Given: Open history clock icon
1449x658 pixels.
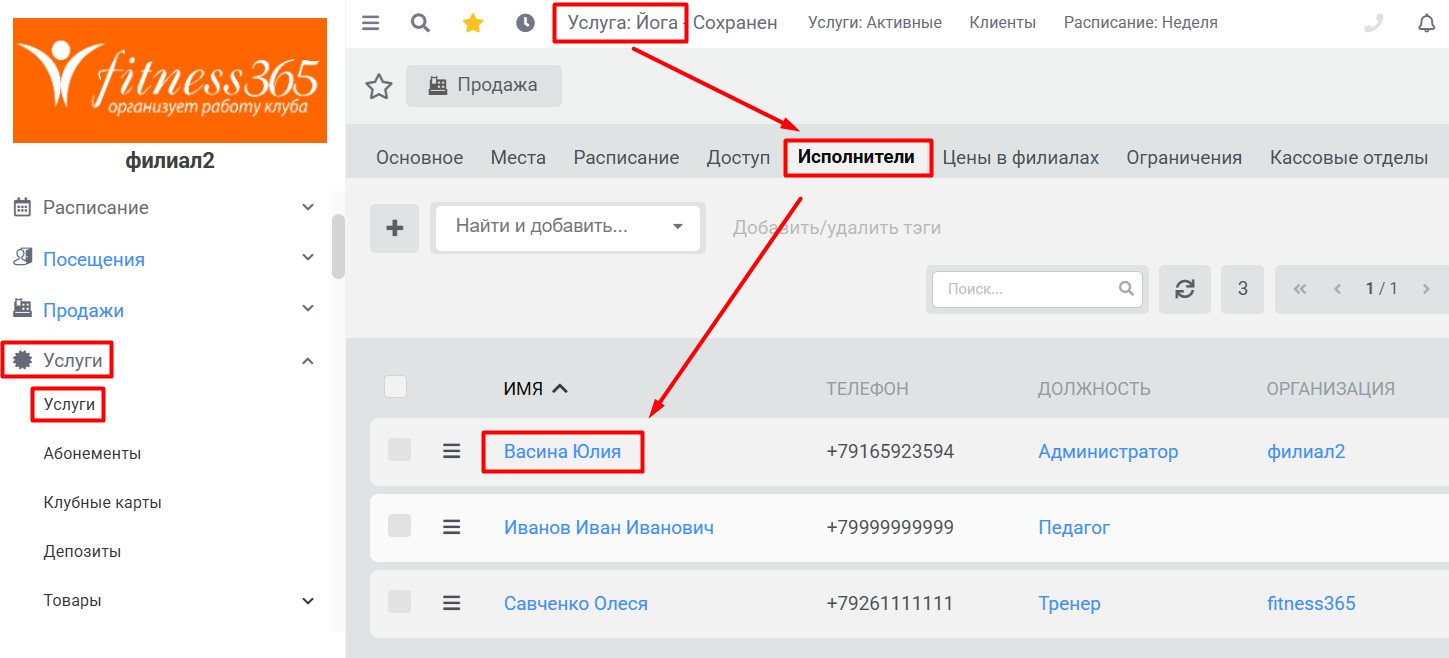Looking at the screenshot, I should [525, 23].
